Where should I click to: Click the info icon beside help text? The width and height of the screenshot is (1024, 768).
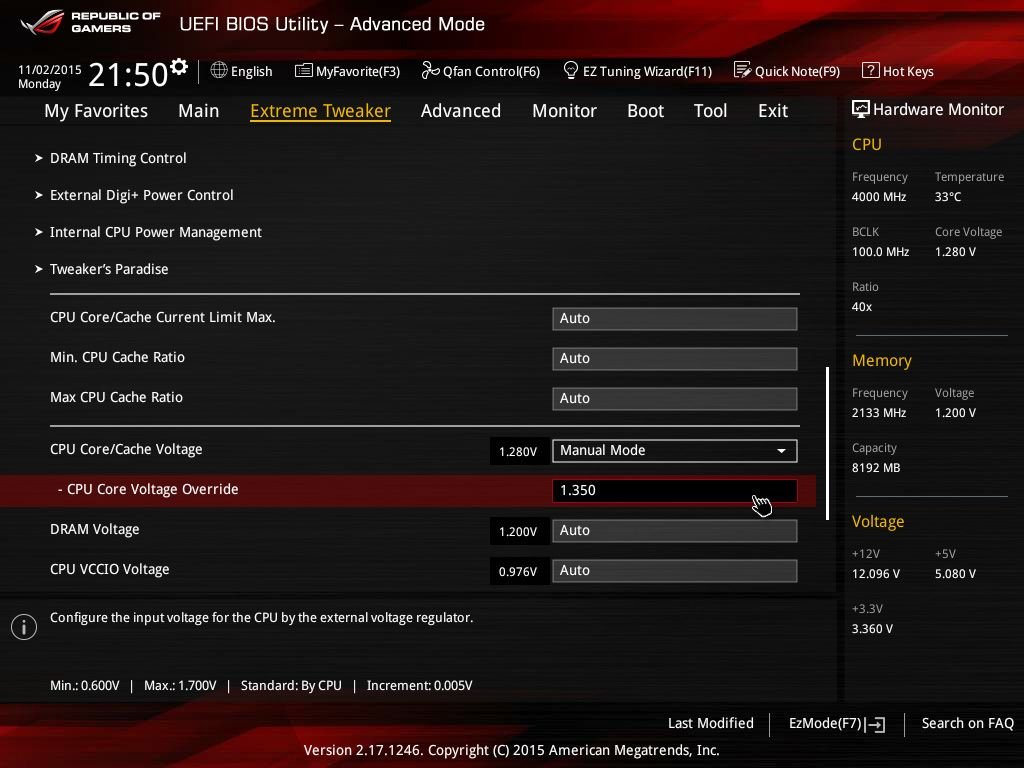pyautogui.click(x=24, y=627)
